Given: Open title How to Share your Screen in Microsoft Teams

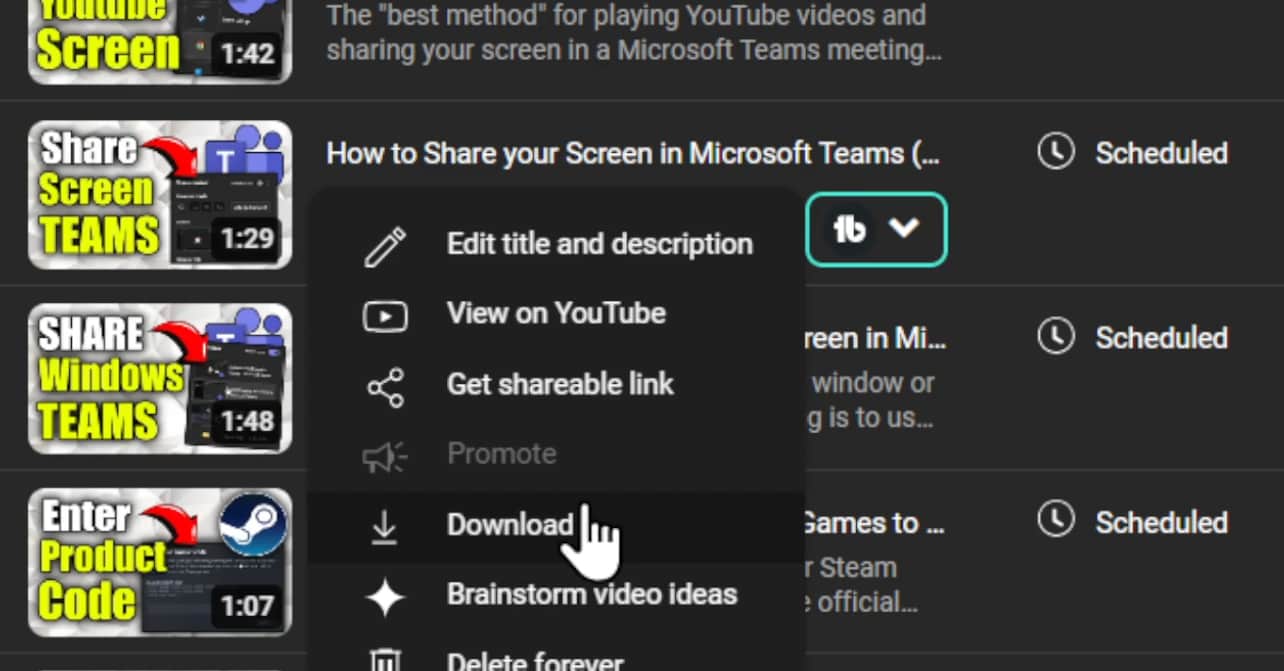Looking at the screenshot, I should (633, 154).
